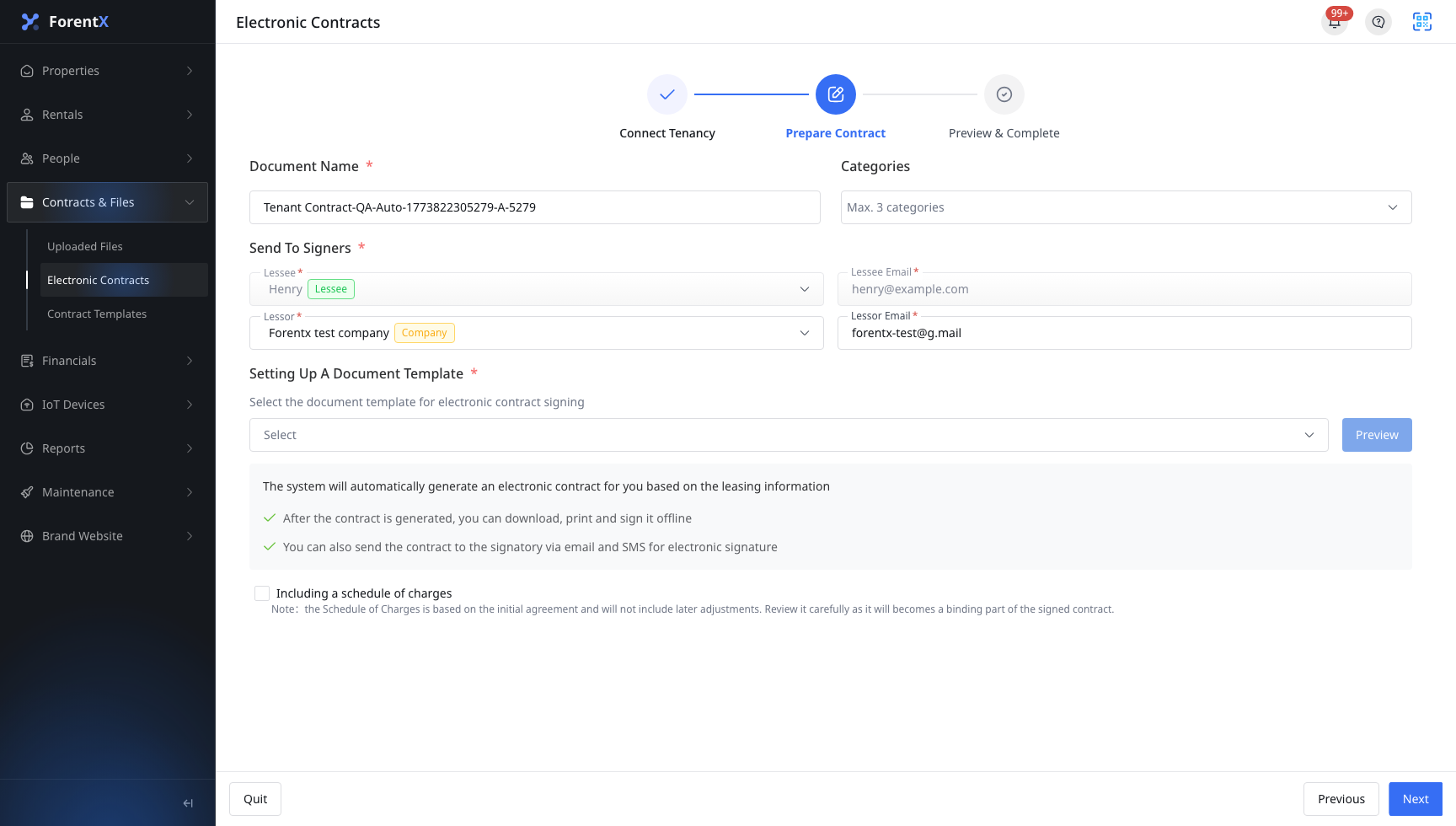Viewport: 1456px width, 826px height.
Task: Select Electronic Contracts in the sidebar
Action: 124,280
